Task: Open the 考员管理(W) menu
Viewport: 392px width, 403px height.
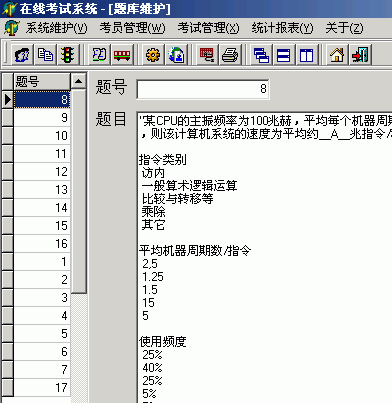Action: click(x=132, y=28)
